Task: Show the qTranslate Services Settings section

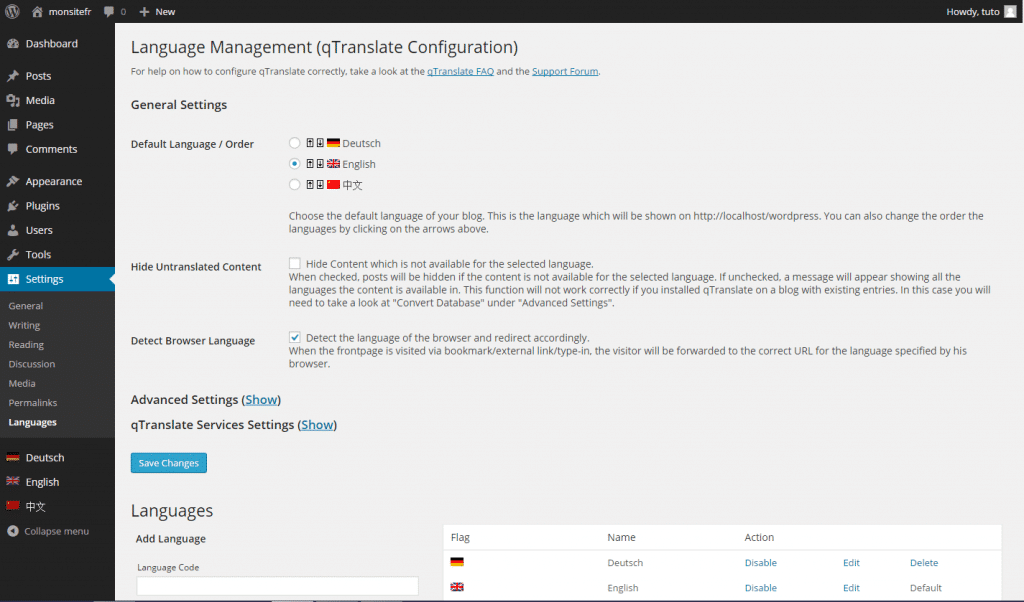Action: tap(317, 425)
